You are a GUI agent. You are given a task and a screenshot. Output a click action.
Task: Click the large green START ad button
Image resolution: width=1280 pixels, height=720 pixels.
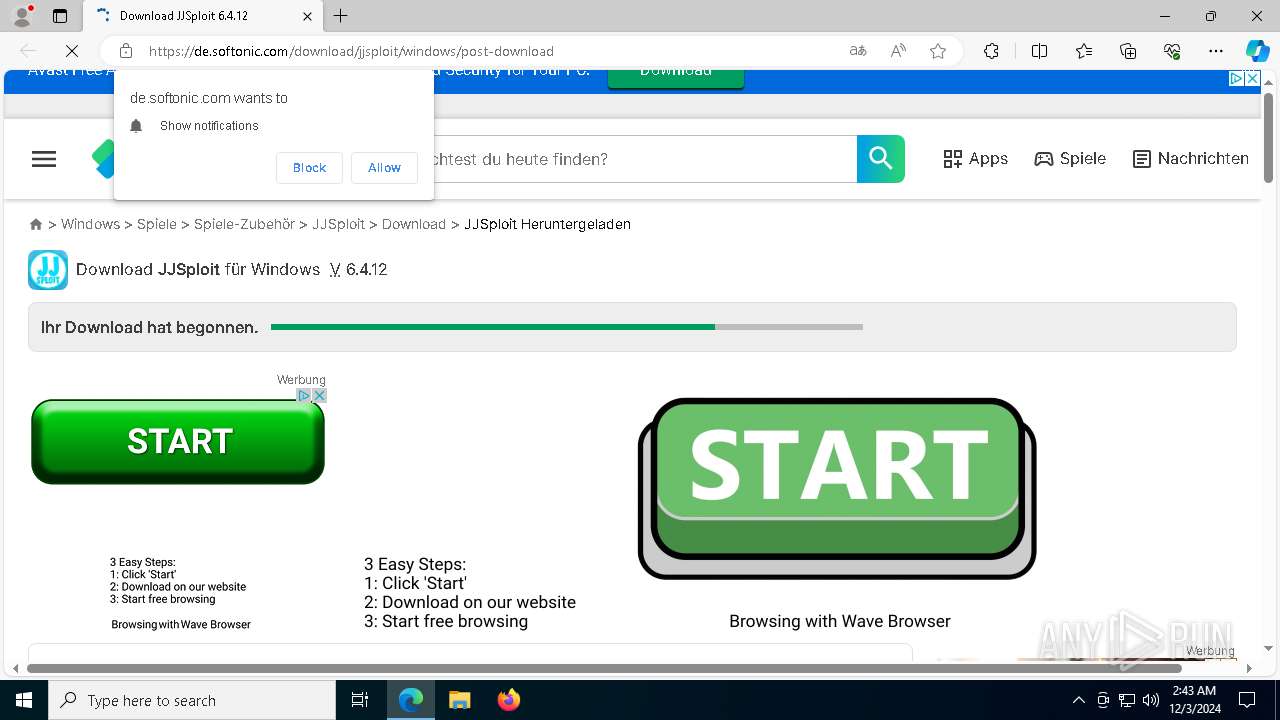[x=837, y=488]
